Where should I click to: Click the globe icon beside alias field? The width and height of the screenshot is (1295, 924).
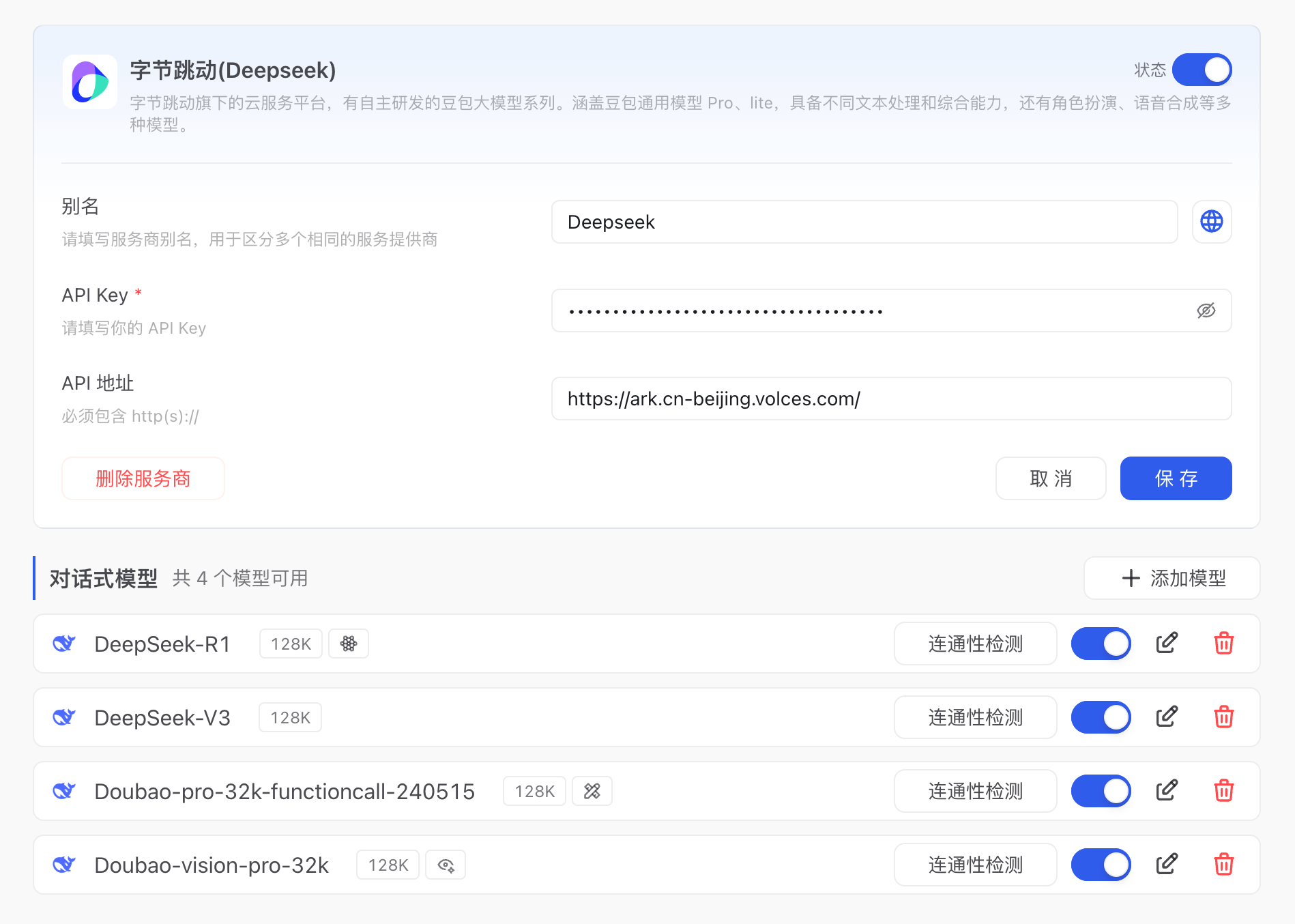1212,222
